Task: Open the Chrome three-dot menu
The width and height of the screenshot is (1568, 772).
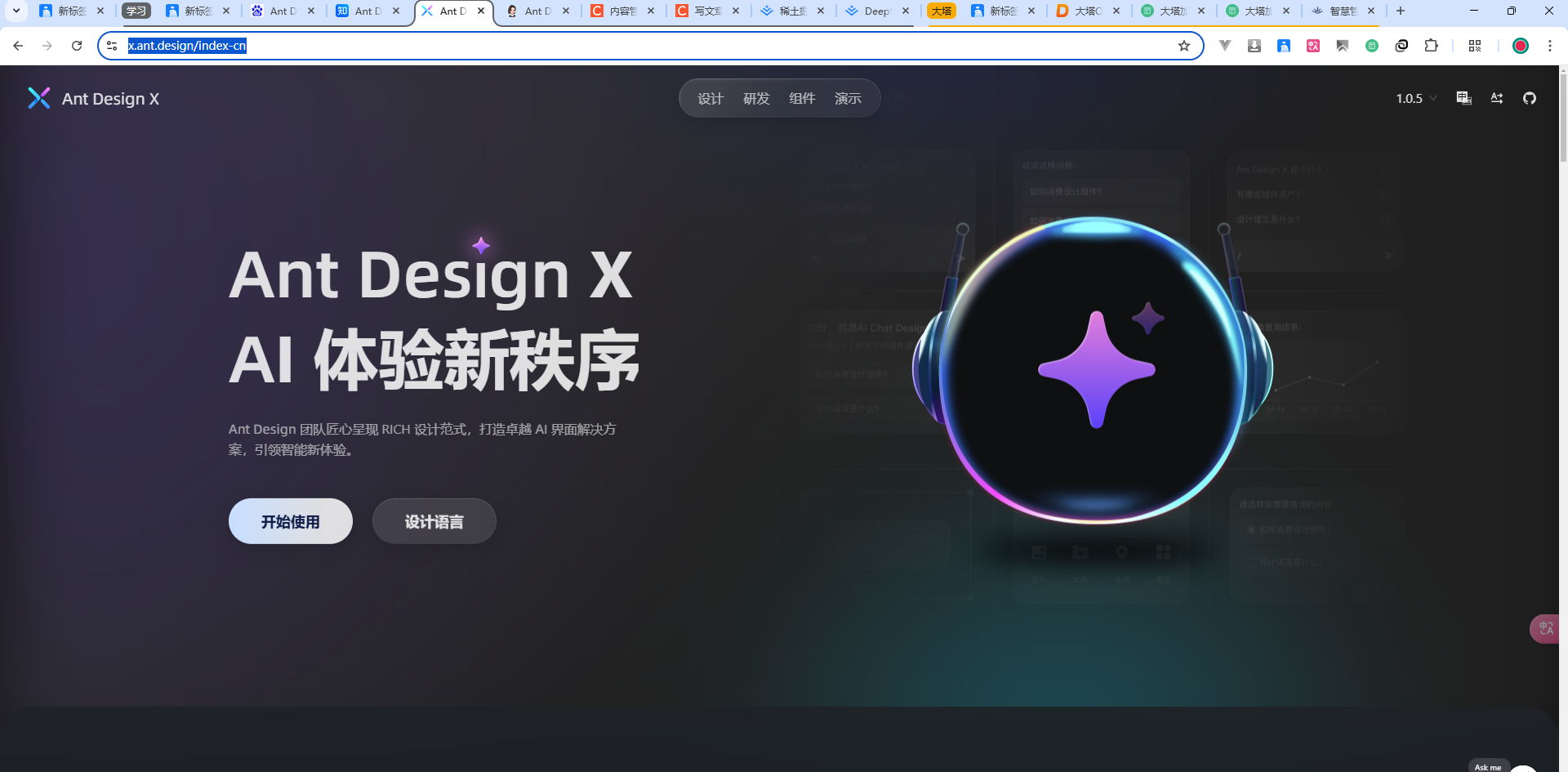Action: pyautogui.click(x=1550, y=46)
